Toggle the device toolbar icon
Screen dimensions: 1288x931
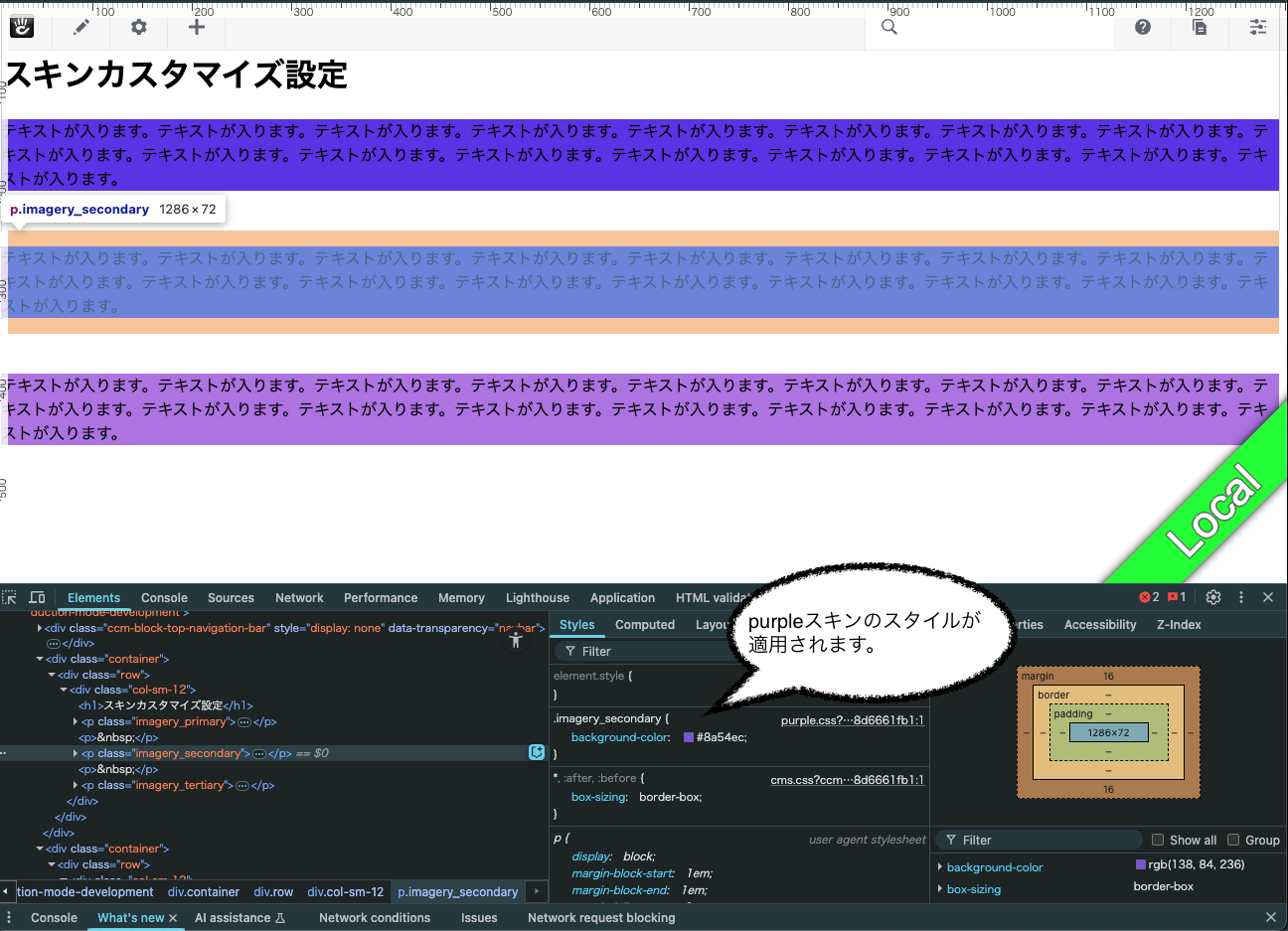coord(37,597)
